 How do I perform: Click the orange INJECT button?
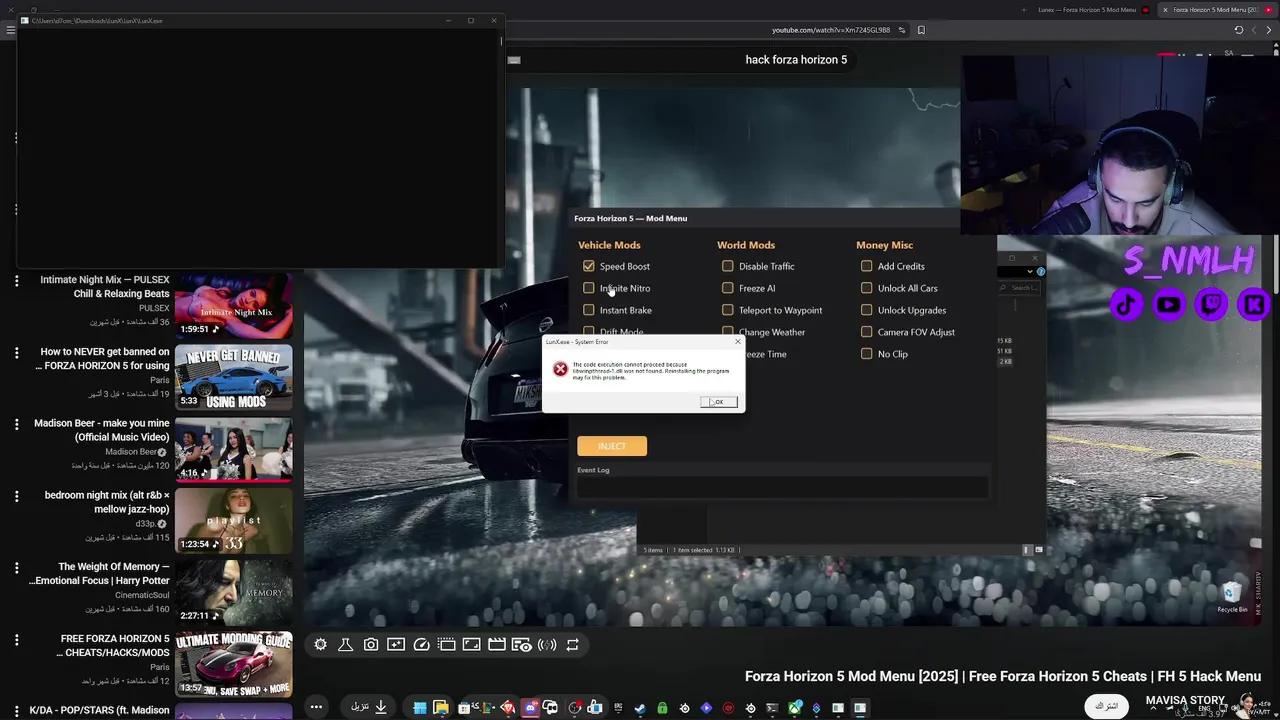(x=612, y=446)
